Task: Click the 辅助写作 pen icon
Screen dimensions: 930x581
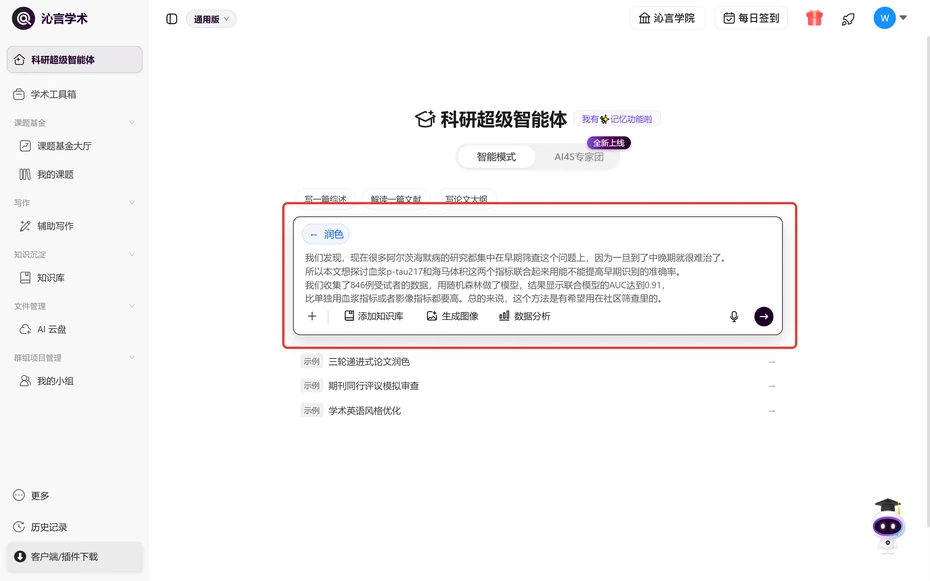Action: (25, 226)
